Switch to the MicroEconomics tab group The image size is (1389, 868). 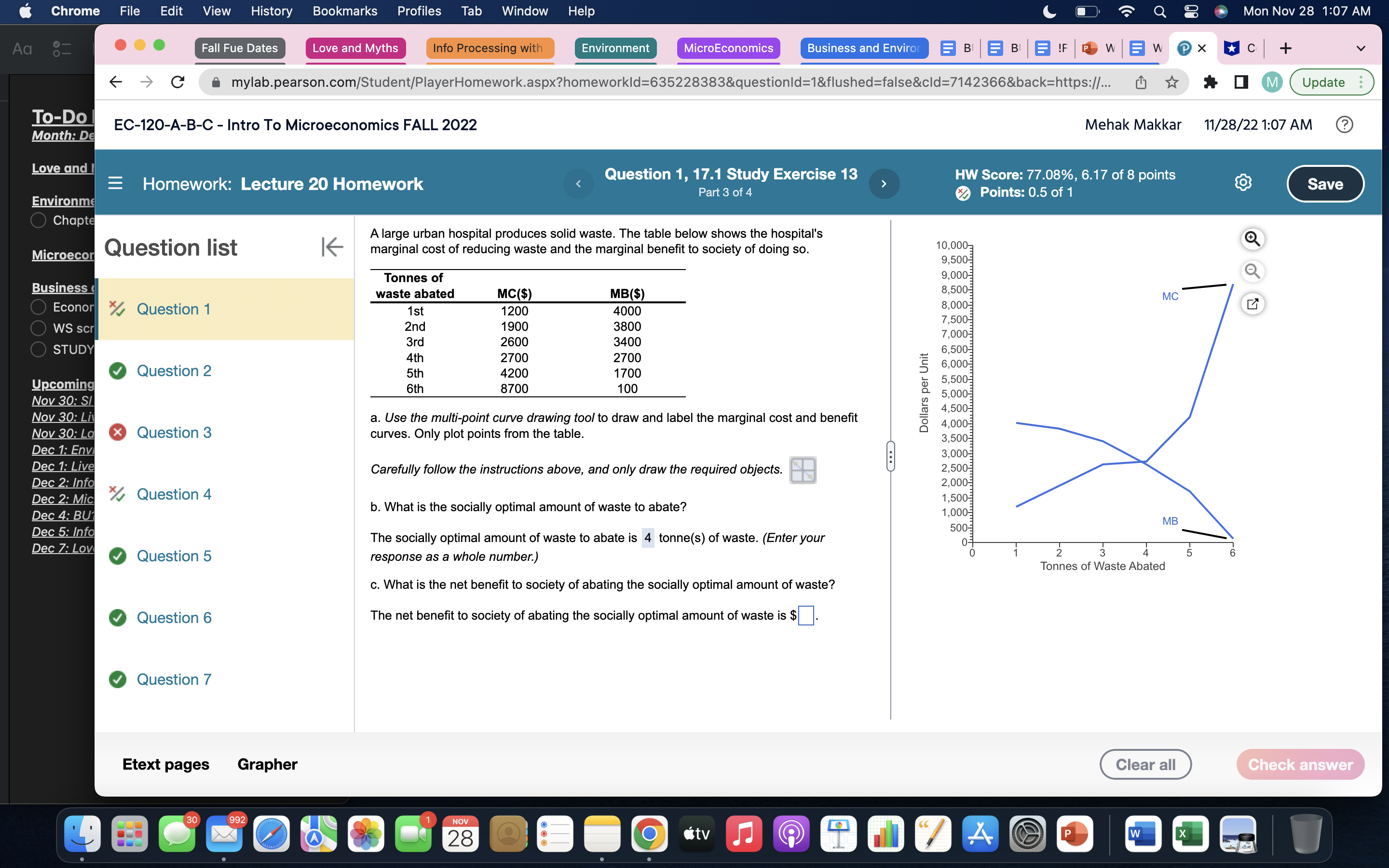[x=728, y=48]
